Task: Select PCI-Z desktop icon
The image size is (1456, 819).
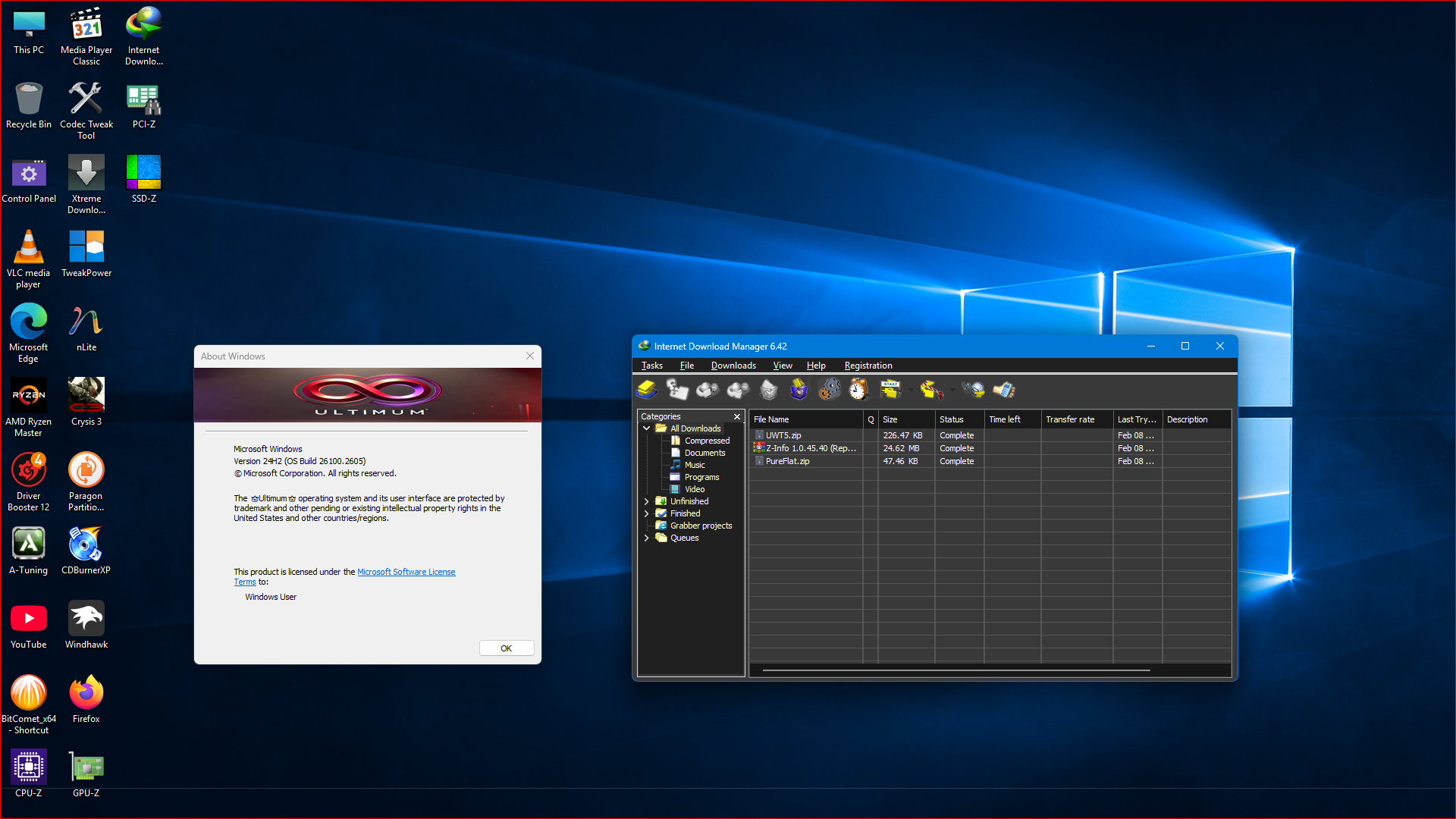Action: pos(144,105)
